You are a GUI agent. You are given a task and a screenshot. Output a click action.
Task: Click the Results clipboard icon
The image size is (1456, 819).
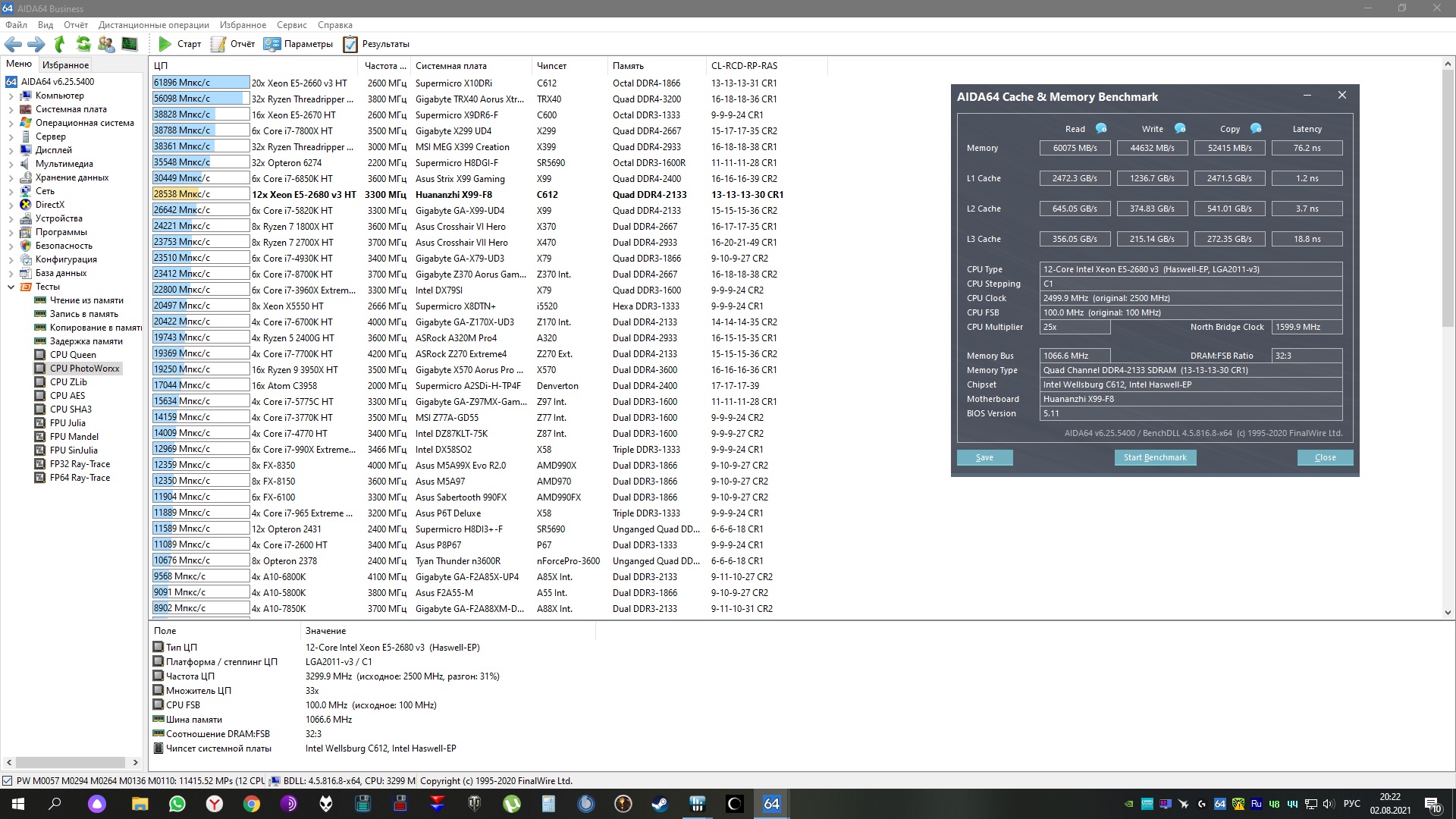tap(350, 44)
